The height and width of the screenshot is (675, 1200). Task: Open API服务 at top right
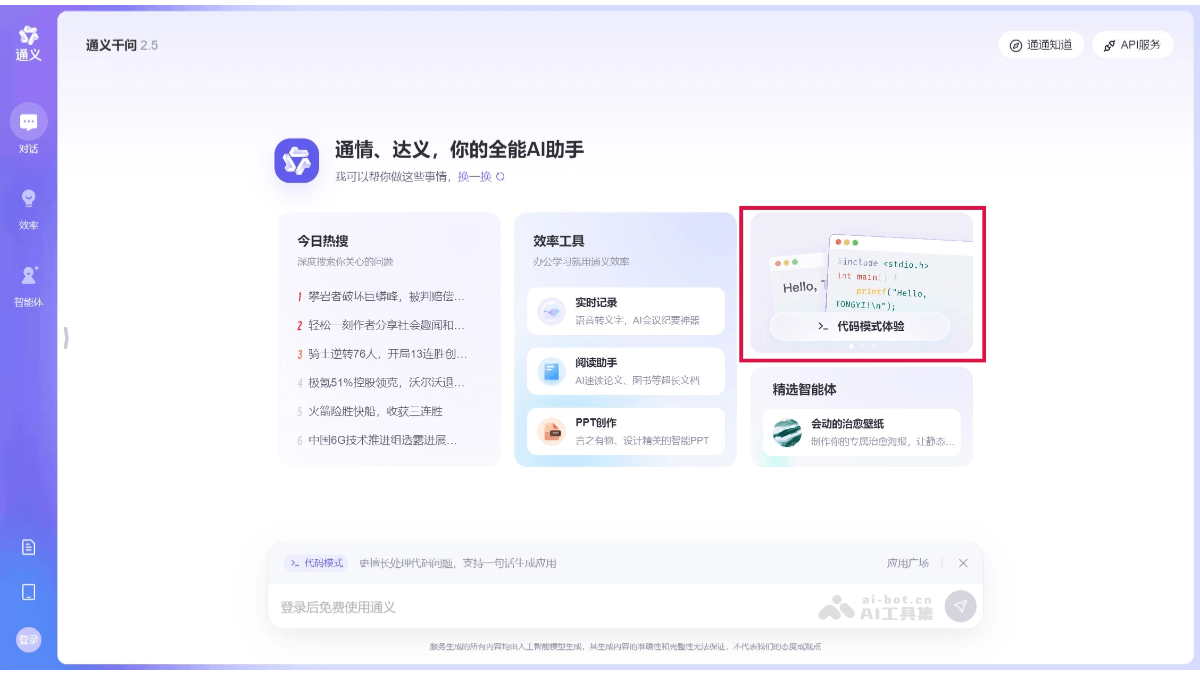1132,45
